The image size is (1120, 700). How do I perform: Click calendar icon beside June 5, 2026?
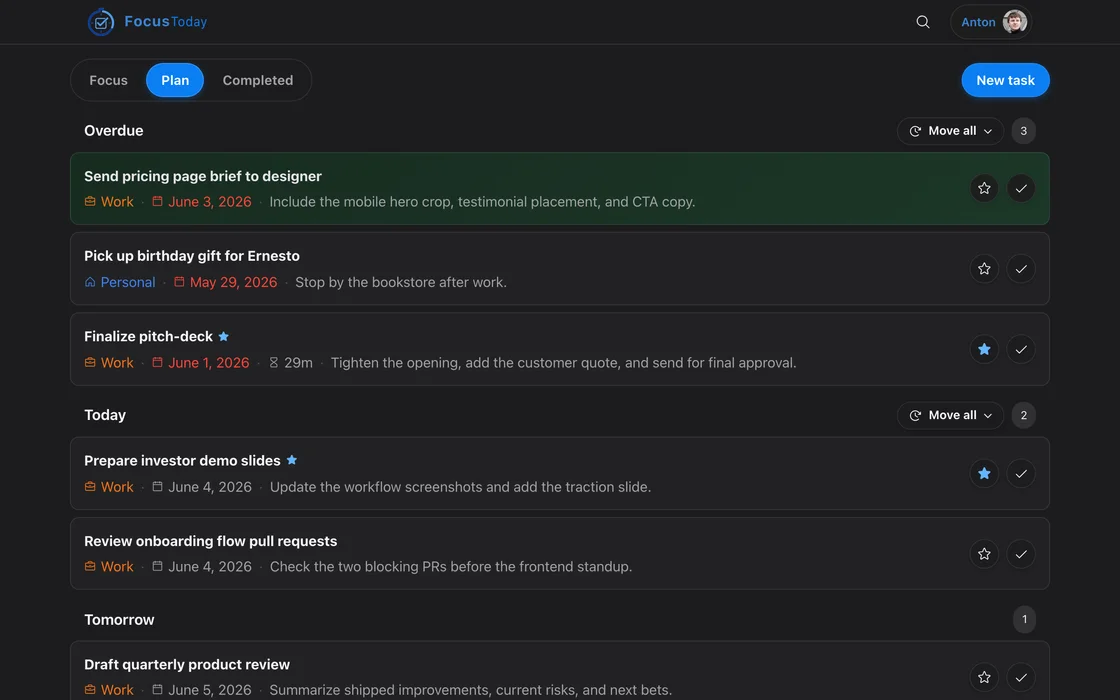[157, 690]
